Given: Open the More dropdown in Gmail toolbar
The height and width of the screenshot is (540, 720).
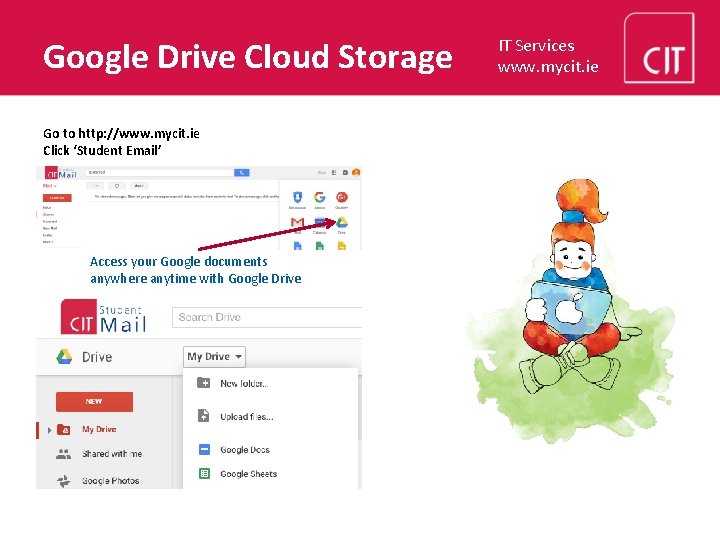Looking at the screenshot, I should (139, 186).
